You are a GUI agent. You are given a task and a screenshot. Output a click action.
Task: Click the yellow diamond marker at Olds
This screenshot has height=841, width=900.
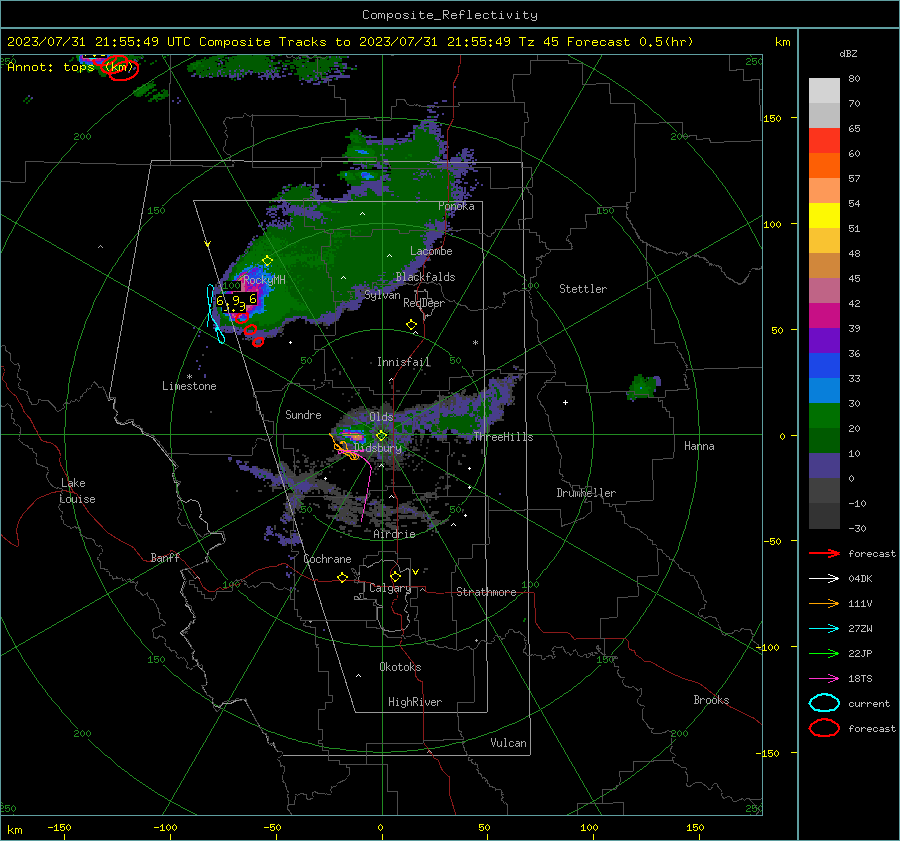[381, 436]
